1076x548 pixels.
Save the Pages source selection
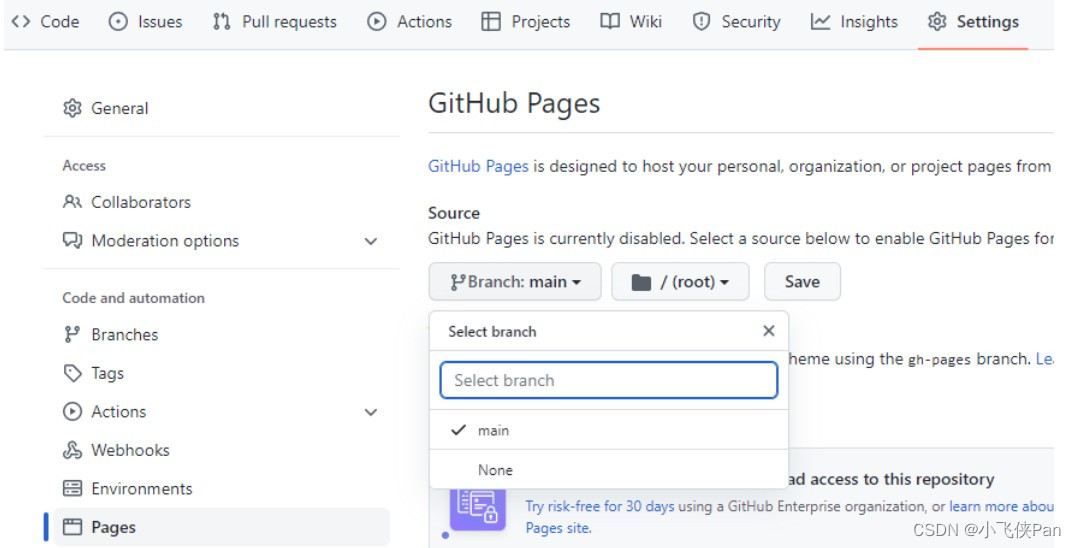pos(802,282)
